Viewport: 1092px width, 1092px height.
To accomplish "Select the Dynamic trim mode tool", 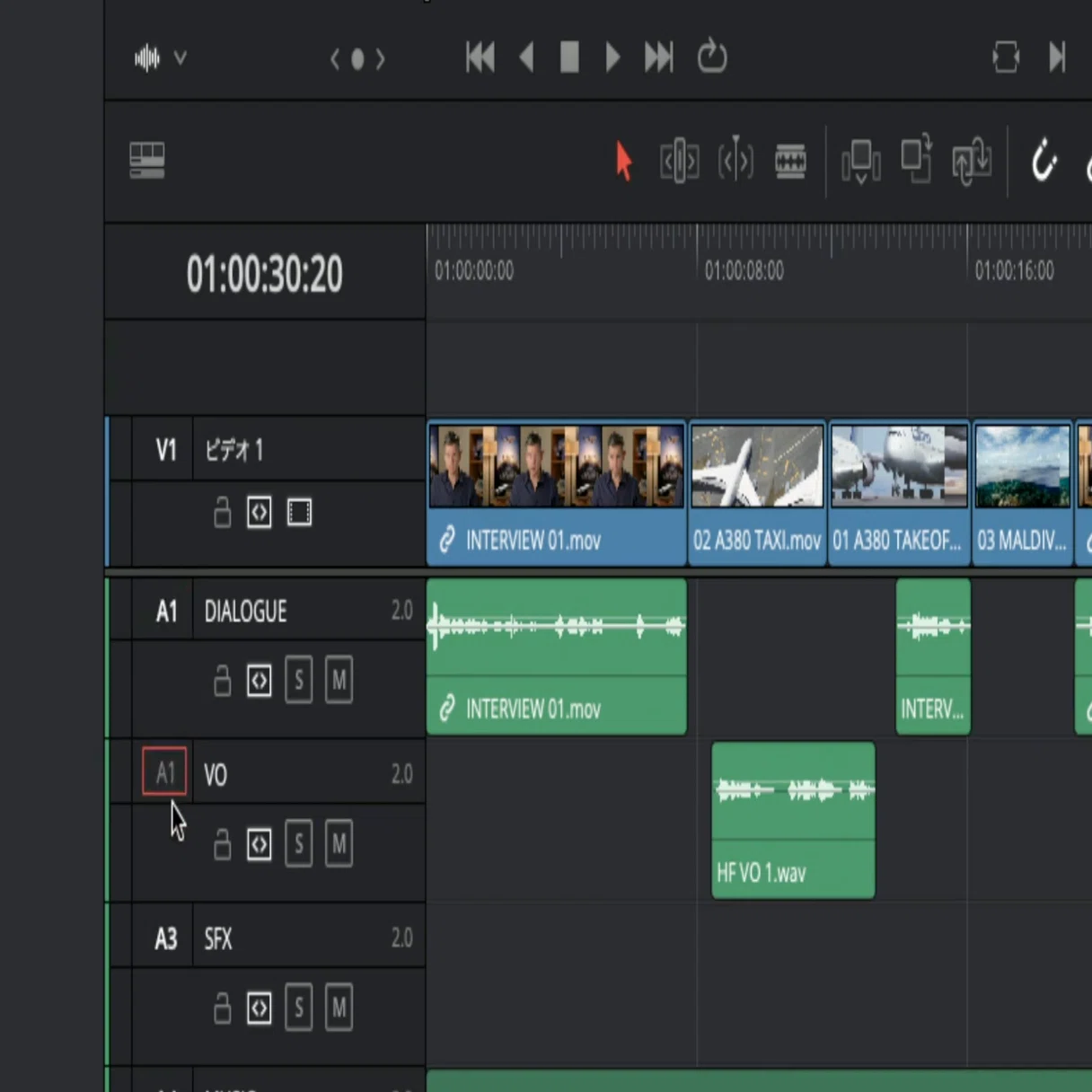I will 735,160.
